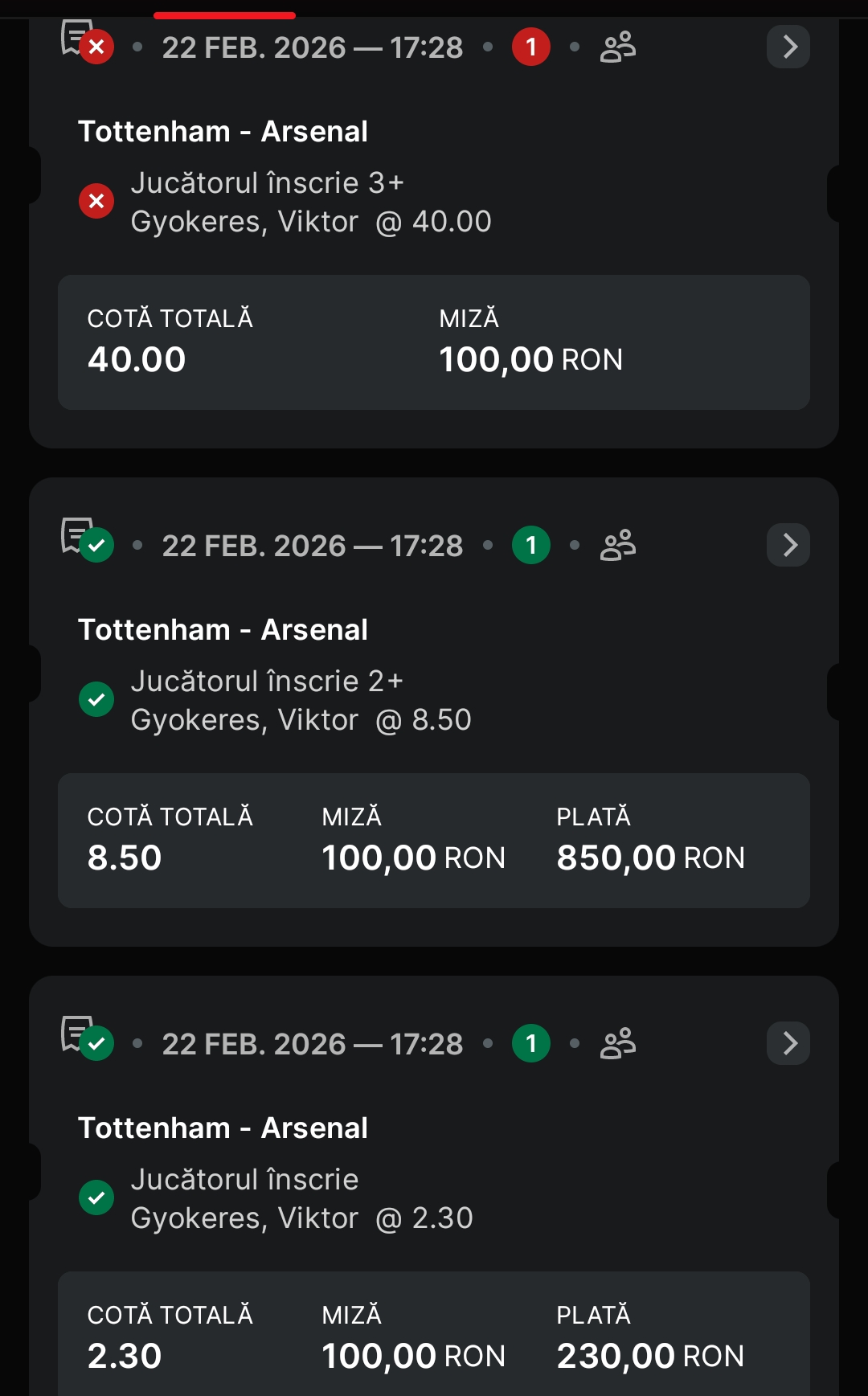
Task: Click the 850,00 RON payout summary box
Action: tap(649, 841)
